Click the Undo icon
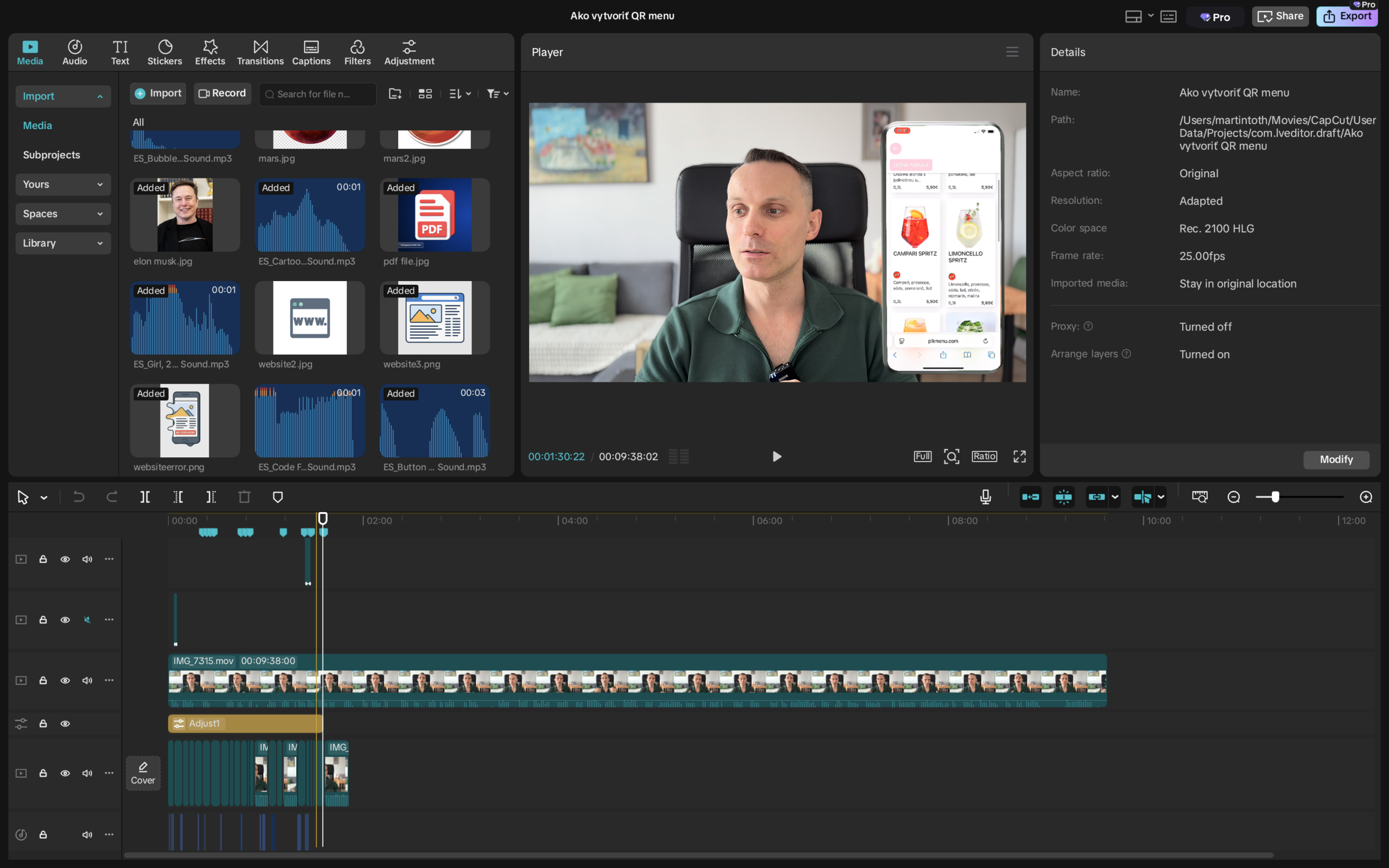The width and height of the screenshot is (1389, 868). click(79, 497)
